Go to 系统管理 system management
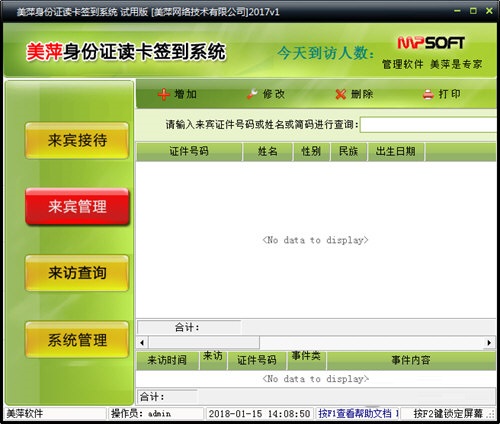500x424 pixels. (x=77, y=340)
